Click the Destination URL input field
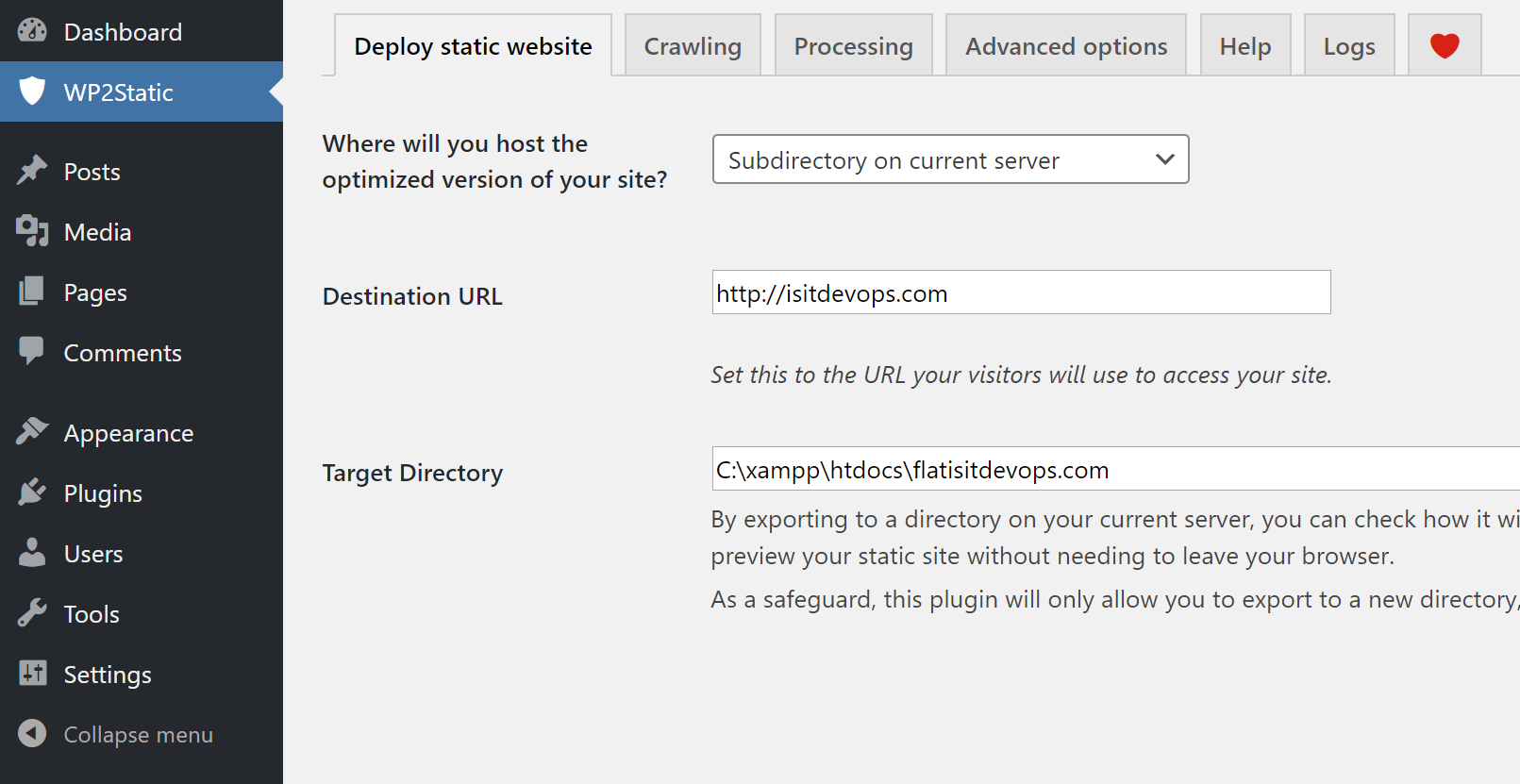 pos(1021,292)
